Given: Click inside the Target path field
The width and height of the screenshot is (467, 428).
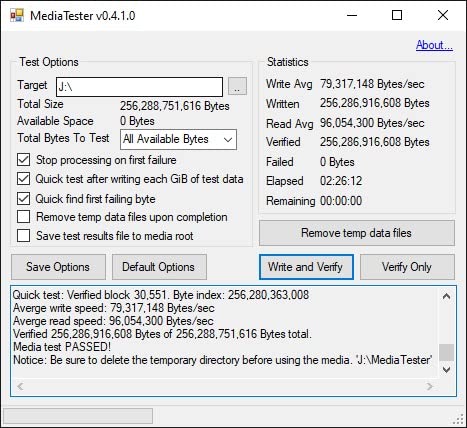Looking at the screenshot, I should [139, 87].
